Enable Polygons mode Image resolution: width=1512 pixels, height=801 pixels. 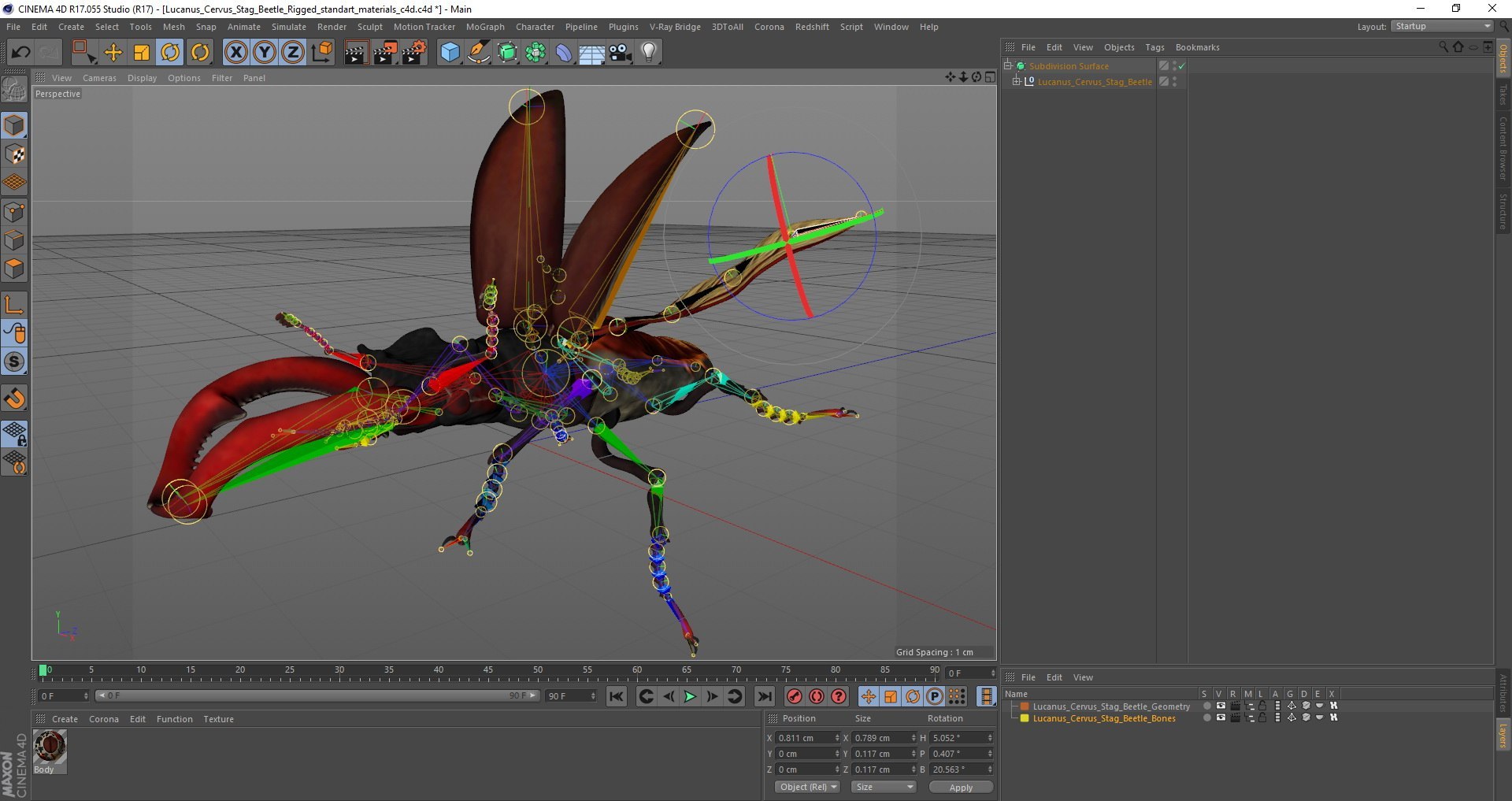[x=14, y=269]
